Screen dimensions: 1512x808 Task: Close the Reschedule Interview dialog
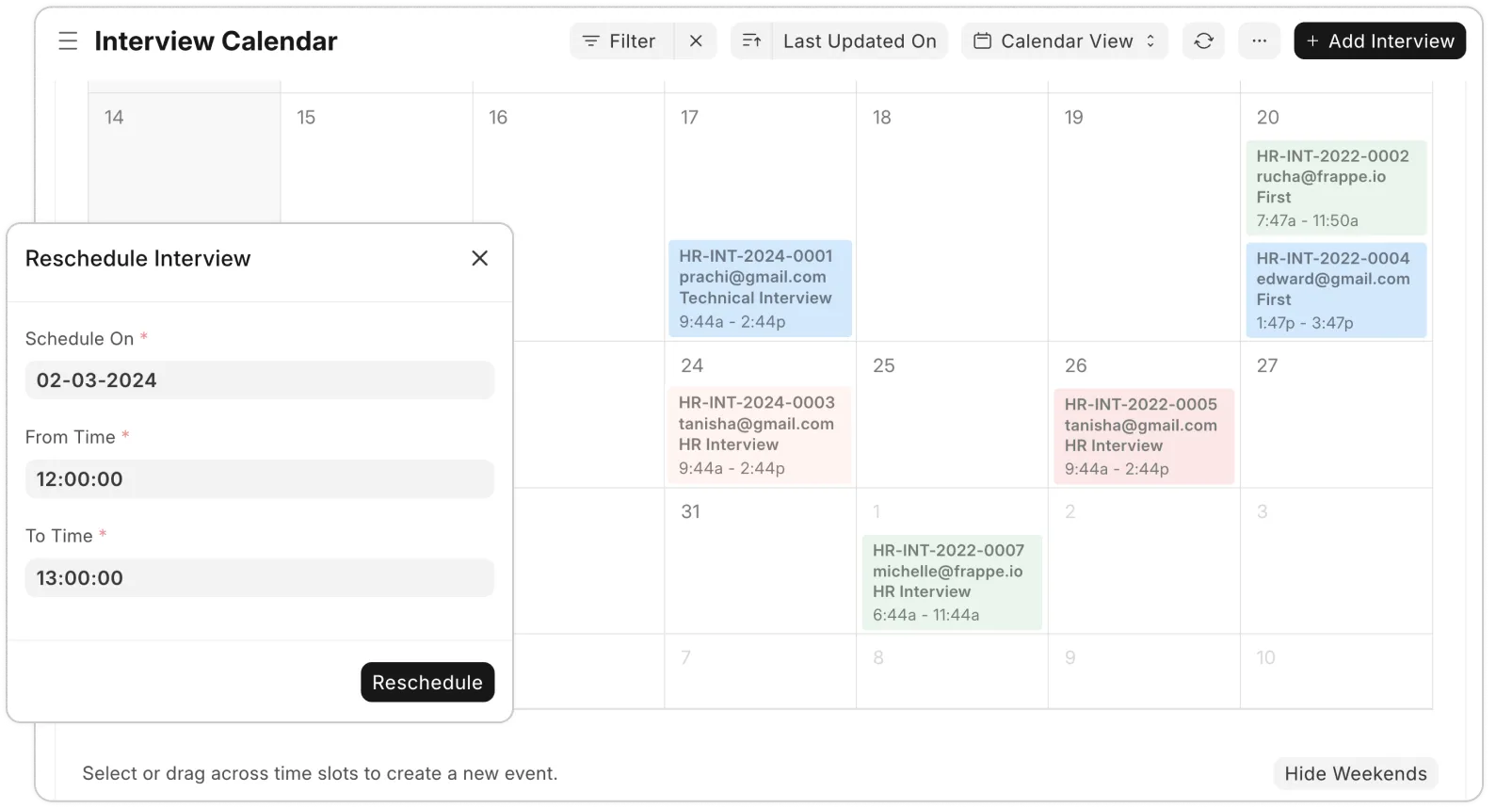coord(479,258)
